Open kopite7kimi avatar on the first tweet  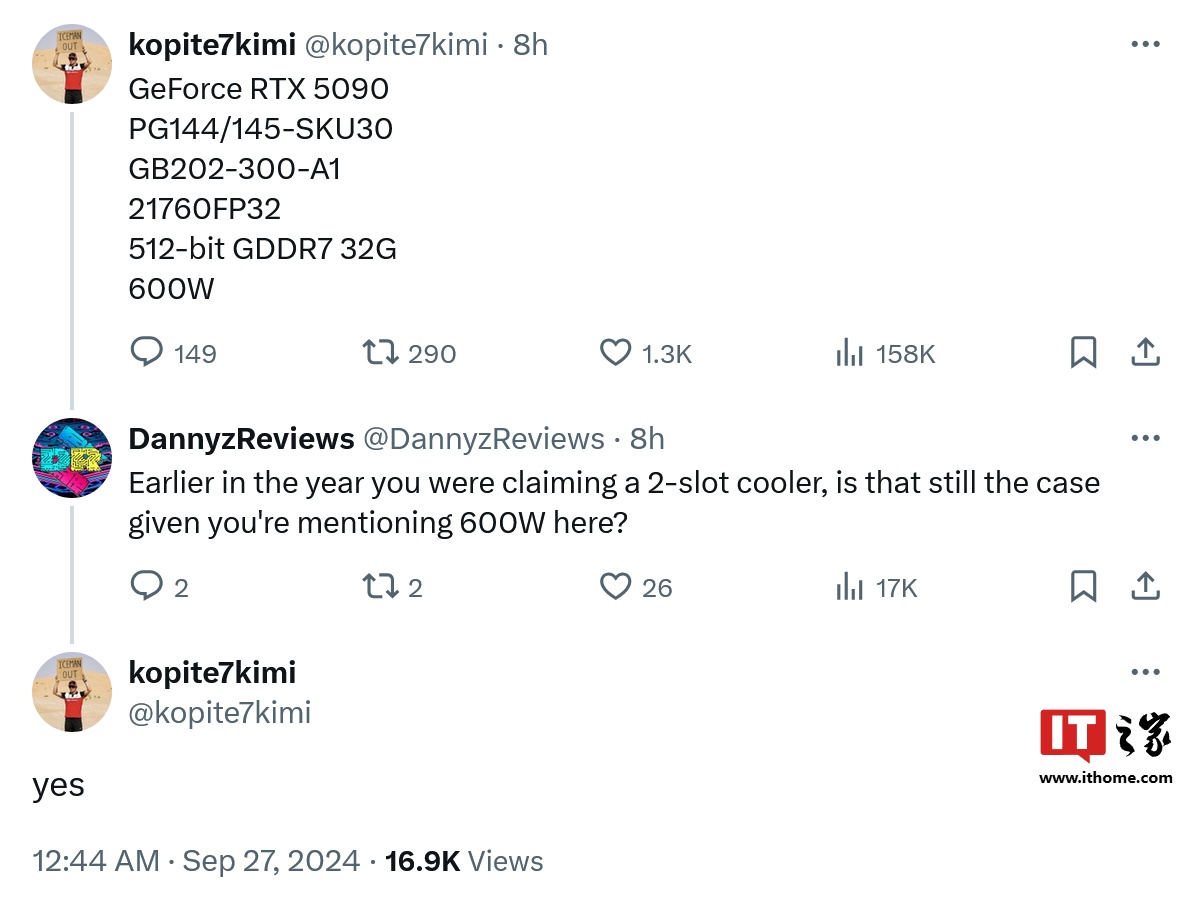pyautogui.click(x=72, y=64)
